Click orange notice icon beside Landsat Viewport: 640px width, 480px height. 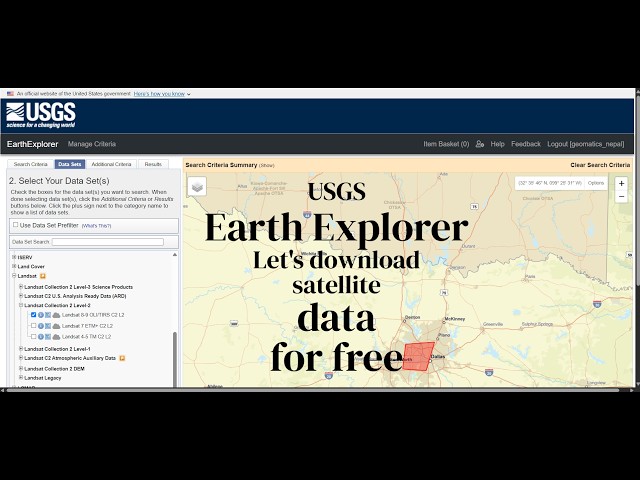pos(43,276)
